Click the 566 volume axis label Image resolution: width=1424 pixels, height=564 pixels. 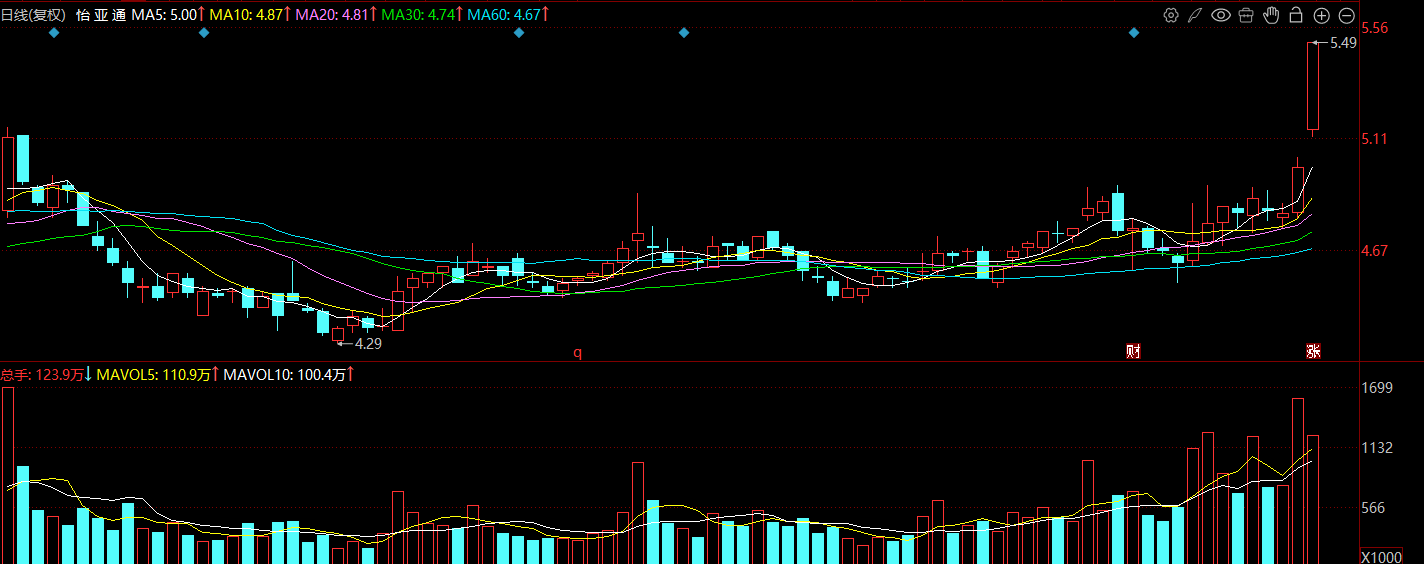[x=1375, y=508]
